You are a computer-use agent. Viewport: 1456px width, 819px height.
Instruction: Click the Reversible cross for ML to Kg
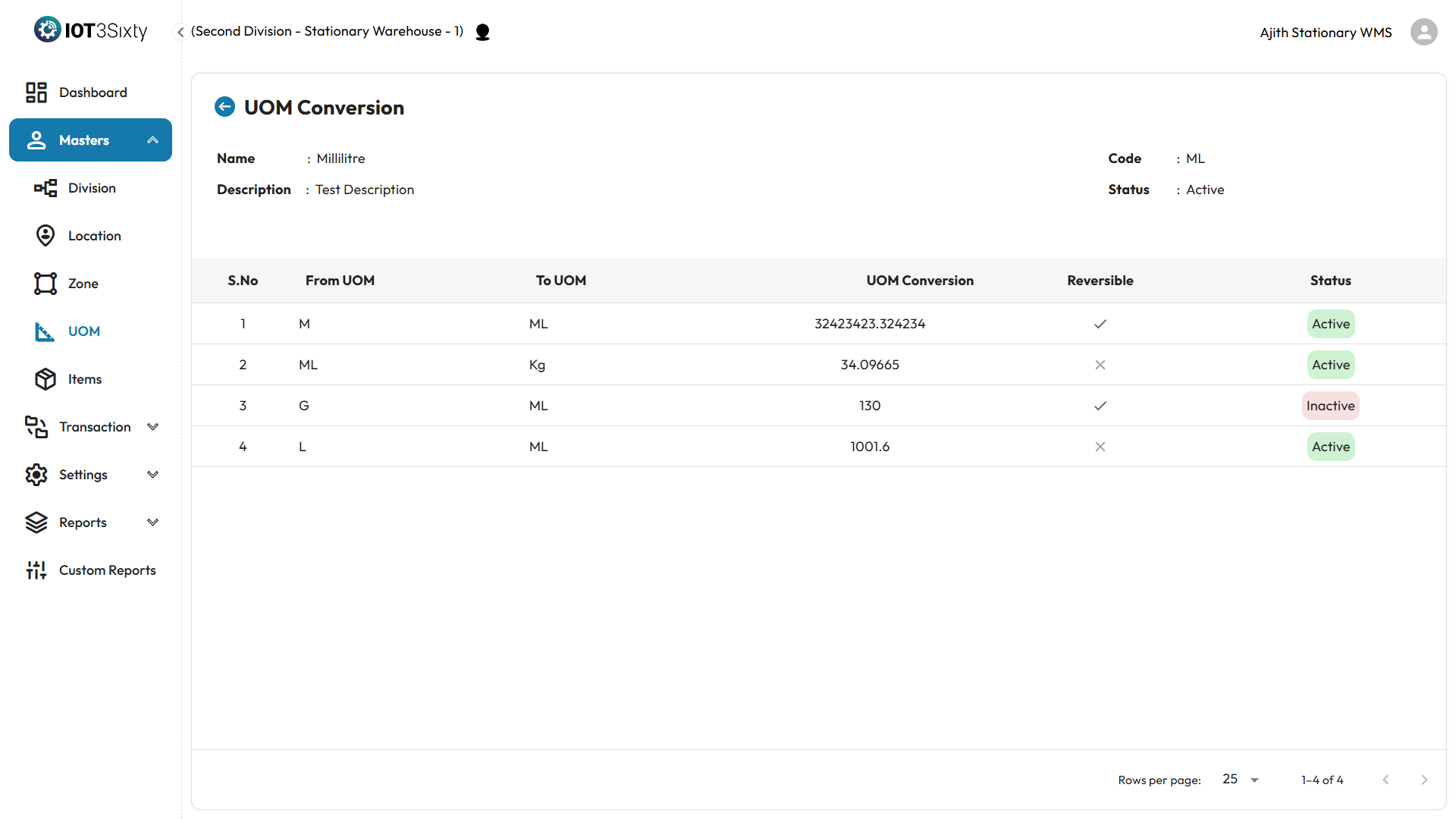[x=1100, y=365]
